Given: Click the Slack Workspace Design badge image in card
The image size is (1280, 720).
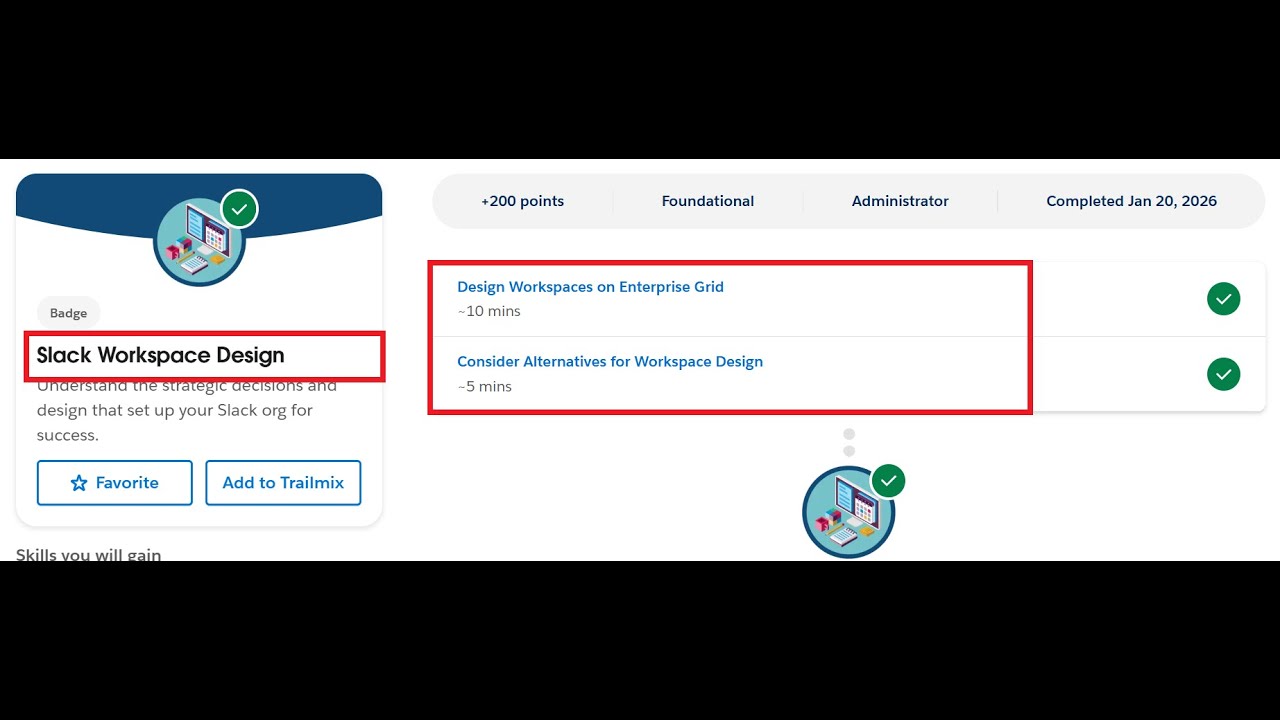Looking at the screenshot, I should point(199,241).
